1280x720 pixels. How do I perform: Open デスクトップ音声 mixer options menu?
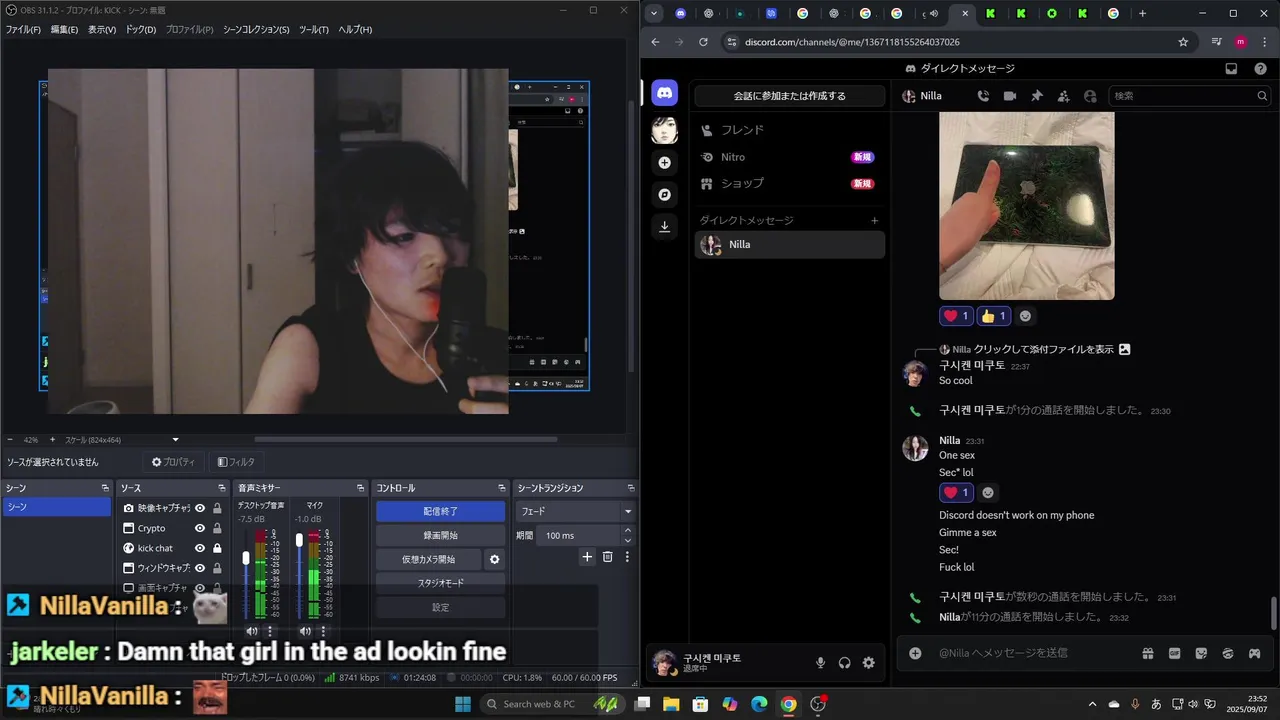[269, 631]
